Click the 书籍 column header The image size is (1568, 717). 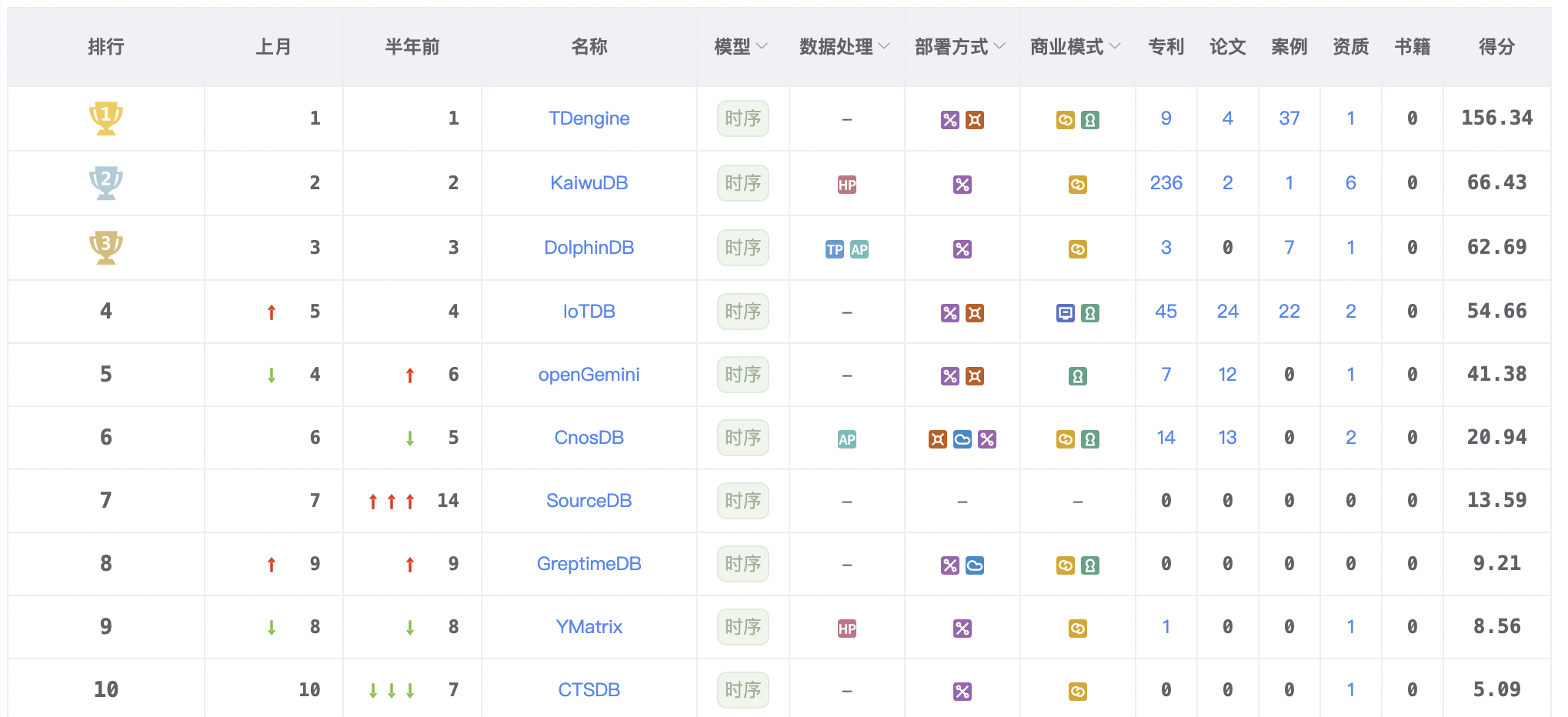(1413, 47)
